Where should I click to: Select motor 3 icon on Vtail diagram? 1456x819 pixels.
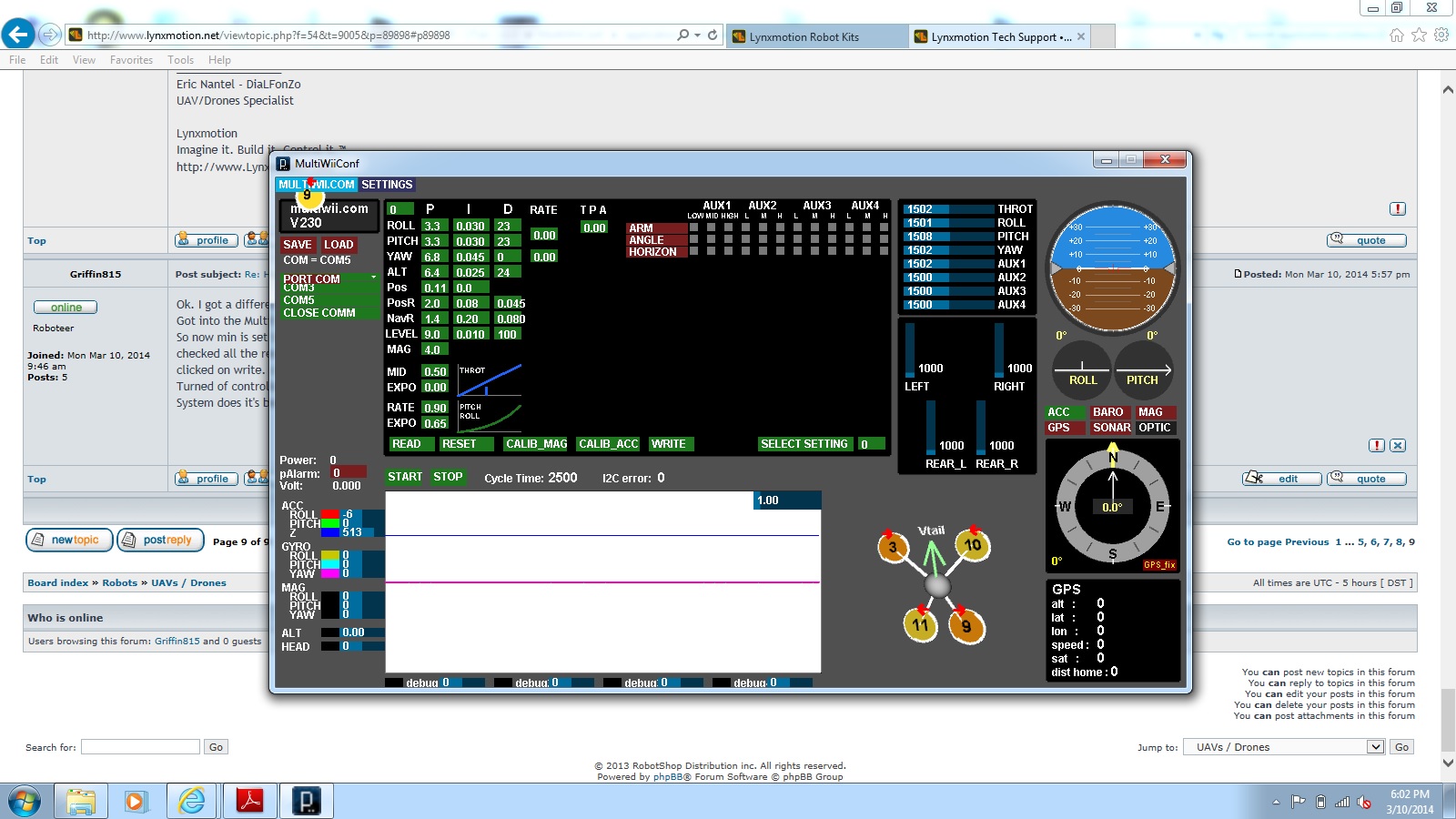tap(893, 546)
